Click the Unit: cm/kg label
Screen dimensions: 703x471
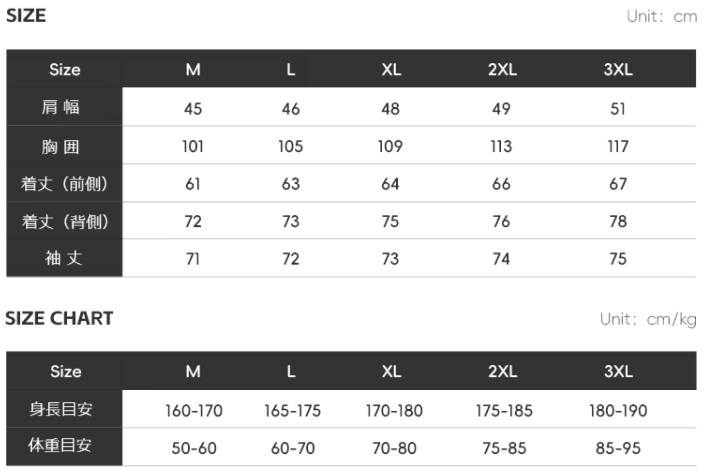pyautogui.click(x=648, y=319)
